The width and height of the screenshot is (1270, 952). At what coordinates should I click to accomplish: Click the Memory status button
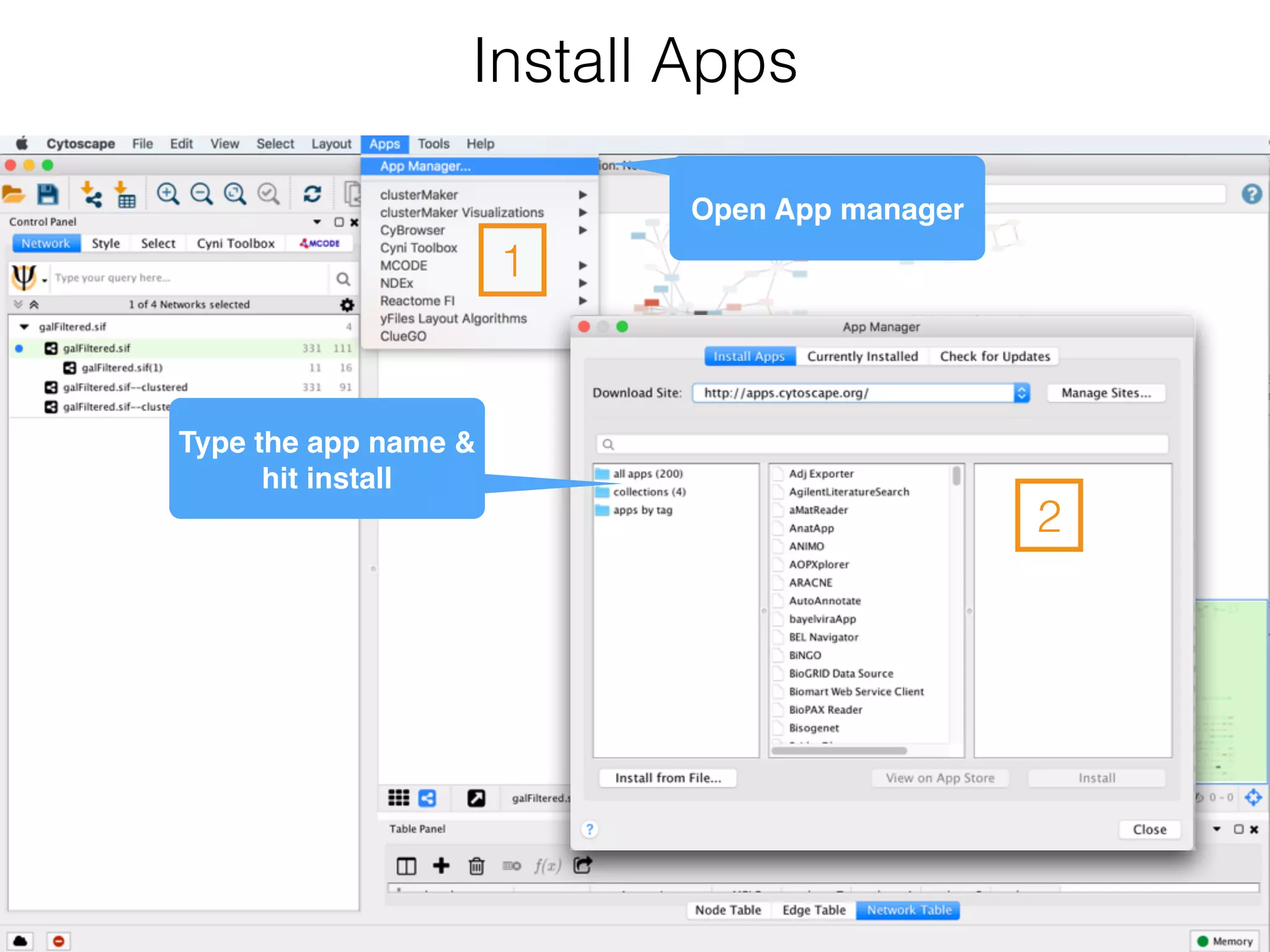click(x=1224, y=941)
